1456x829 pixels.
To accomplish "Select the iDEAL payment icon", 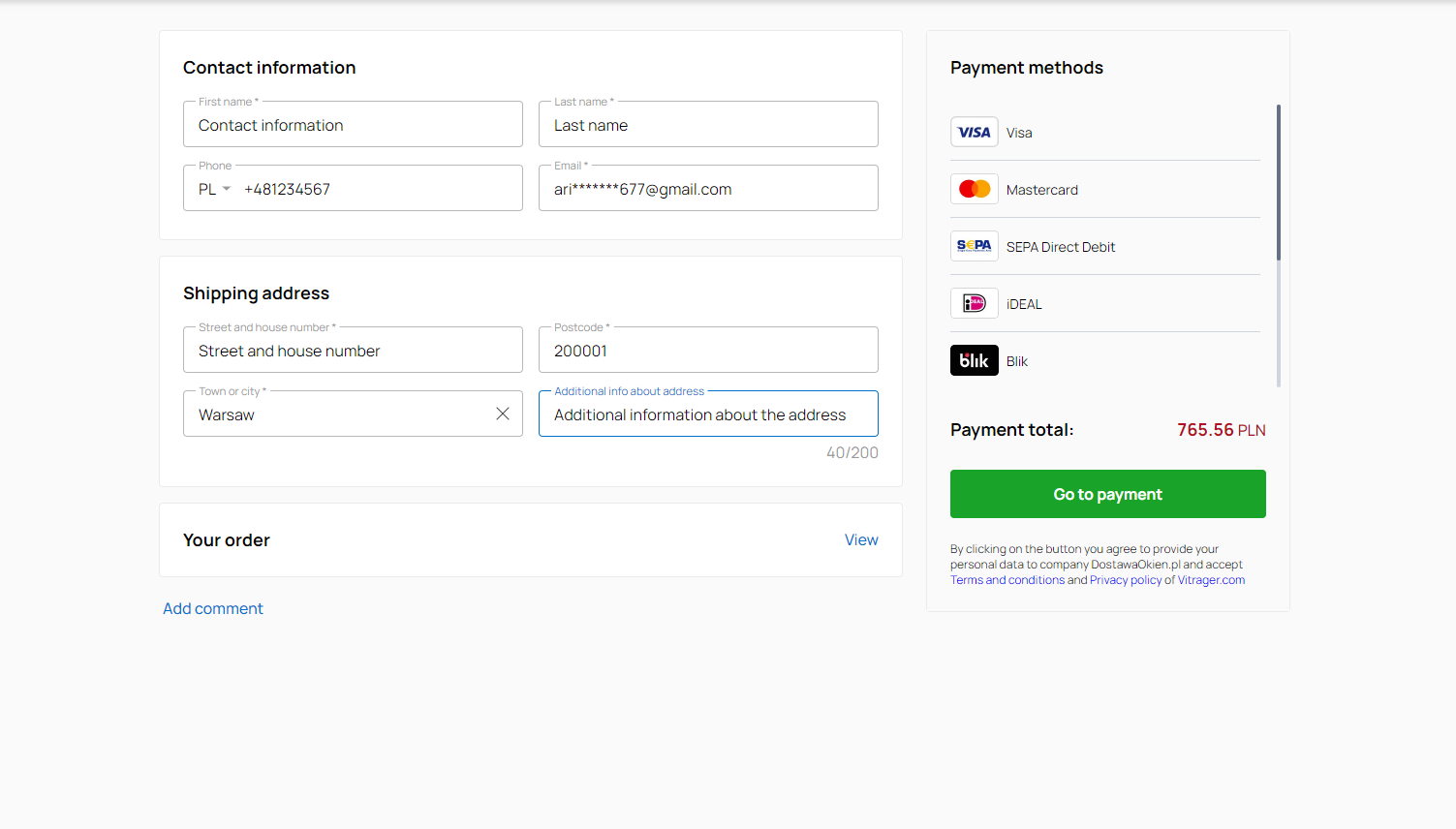I will (x=974, y=302).
